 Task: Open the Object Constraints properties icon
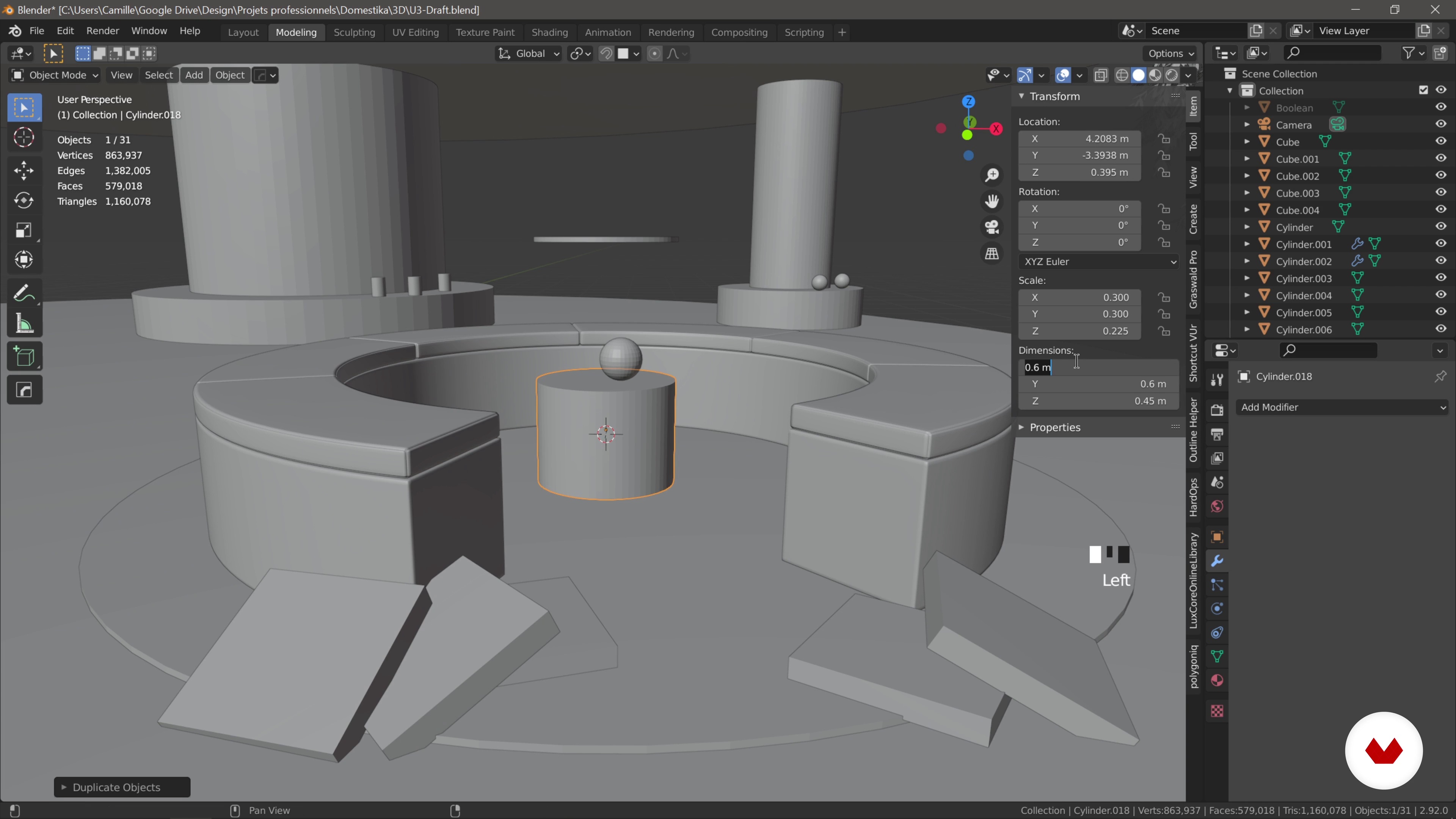[x=1217, y=632]
